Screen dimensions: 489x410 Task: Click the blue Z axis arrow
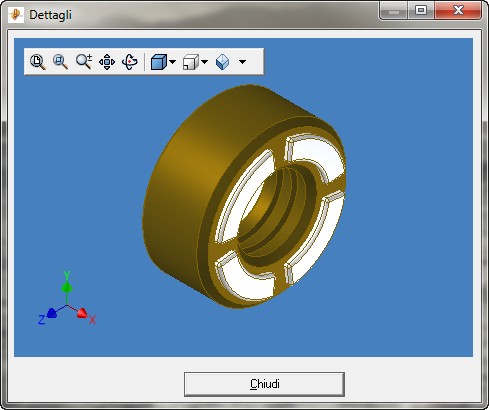52,313
